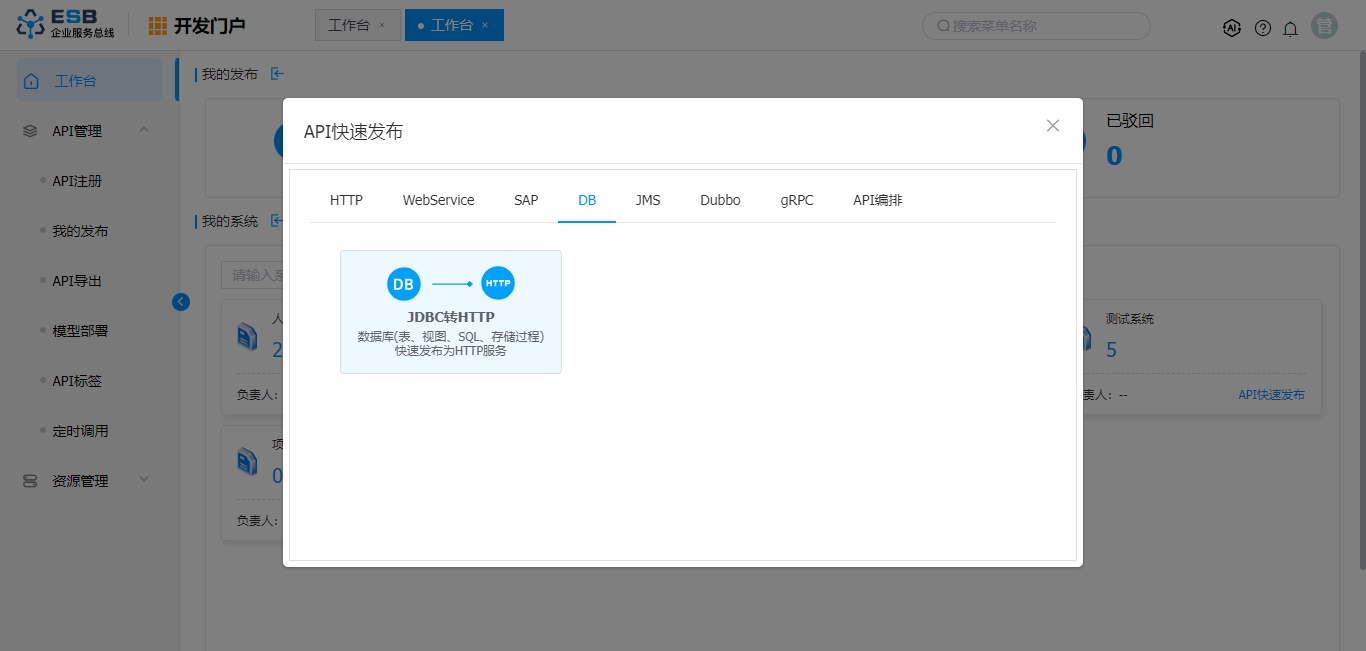Close the first 工作台 tab
This screenshot has height=651, width=1366.
(x=382, y=25)
